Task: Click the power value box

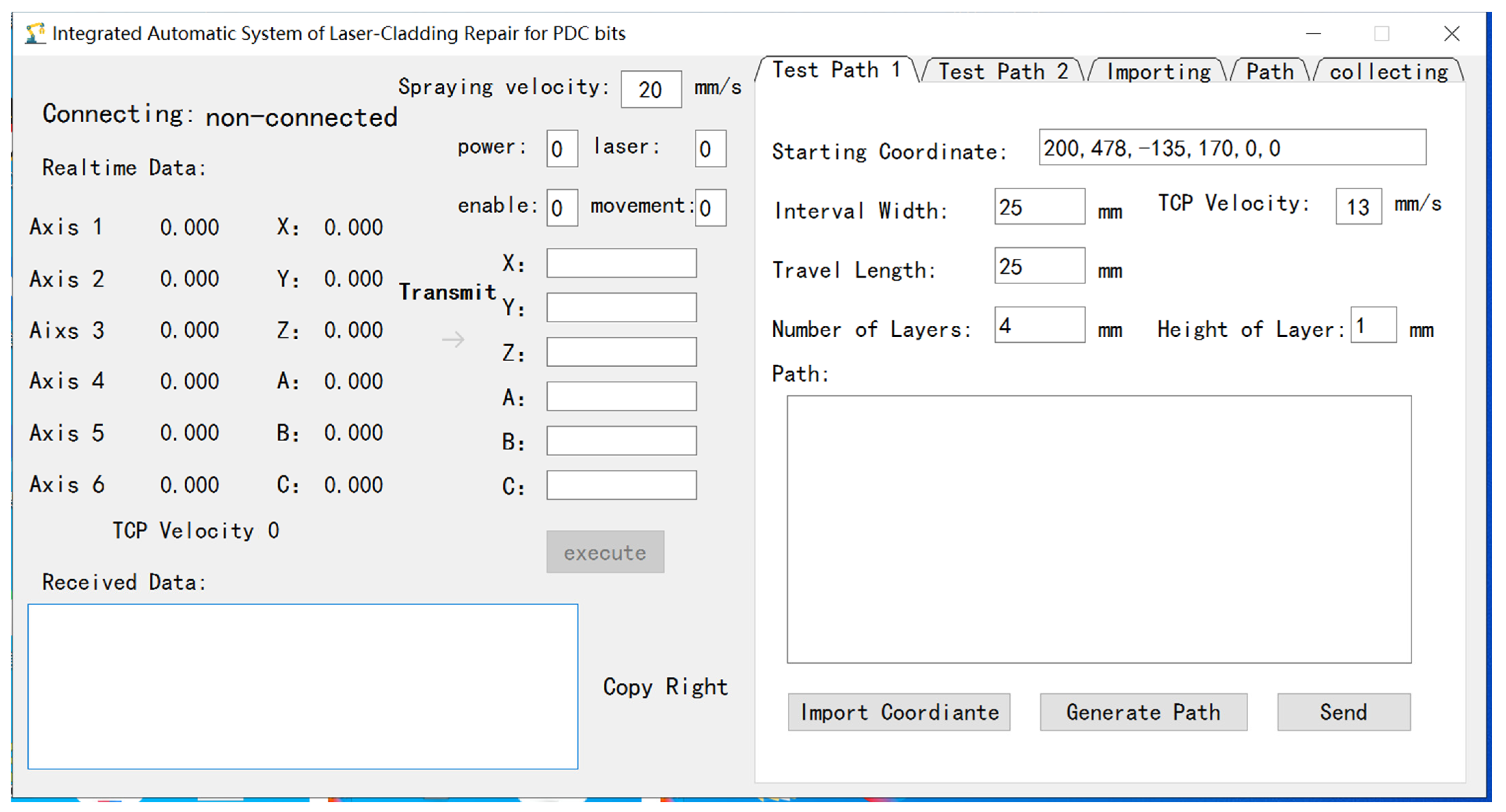Action: point(562,148)
